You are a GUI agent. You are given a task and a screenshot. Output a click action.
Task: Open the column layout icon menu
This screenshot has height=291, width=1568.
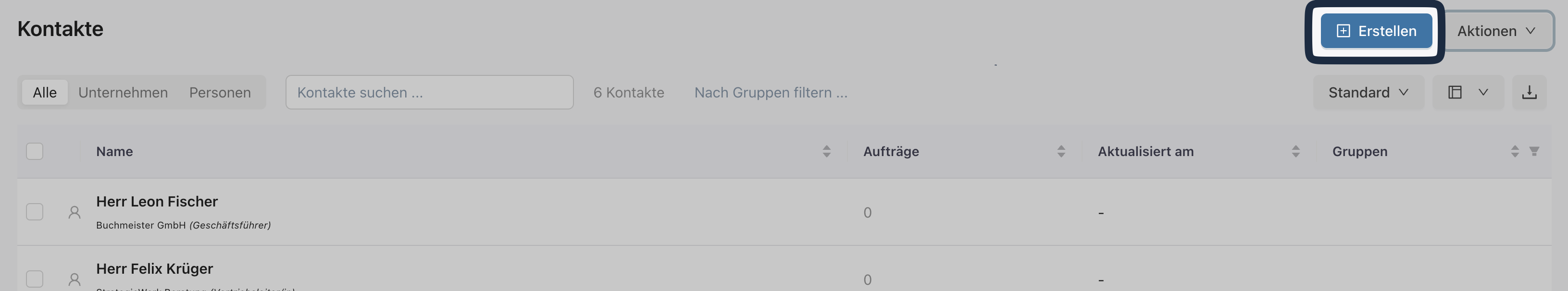click(x=1454, y=92)
